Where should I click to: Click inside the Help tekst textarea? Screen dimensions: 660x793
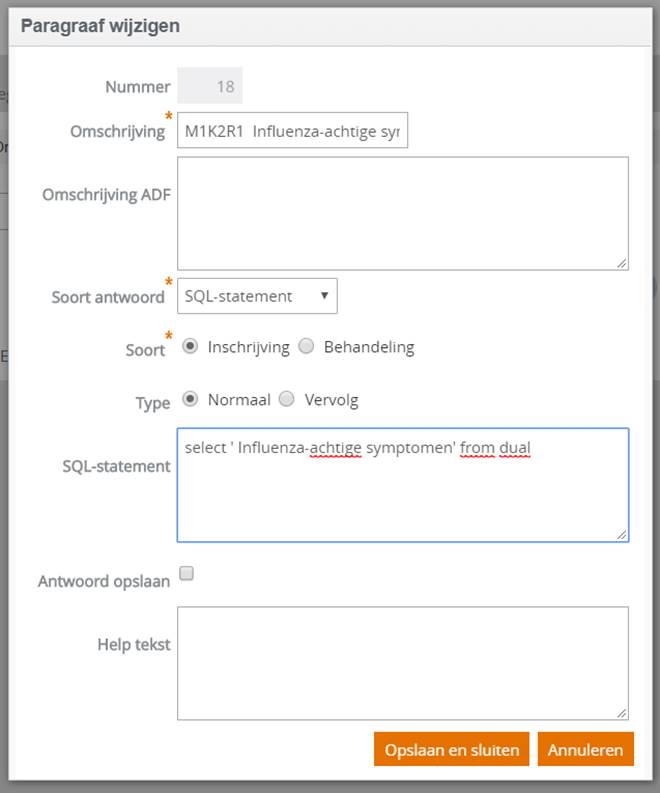403,663
